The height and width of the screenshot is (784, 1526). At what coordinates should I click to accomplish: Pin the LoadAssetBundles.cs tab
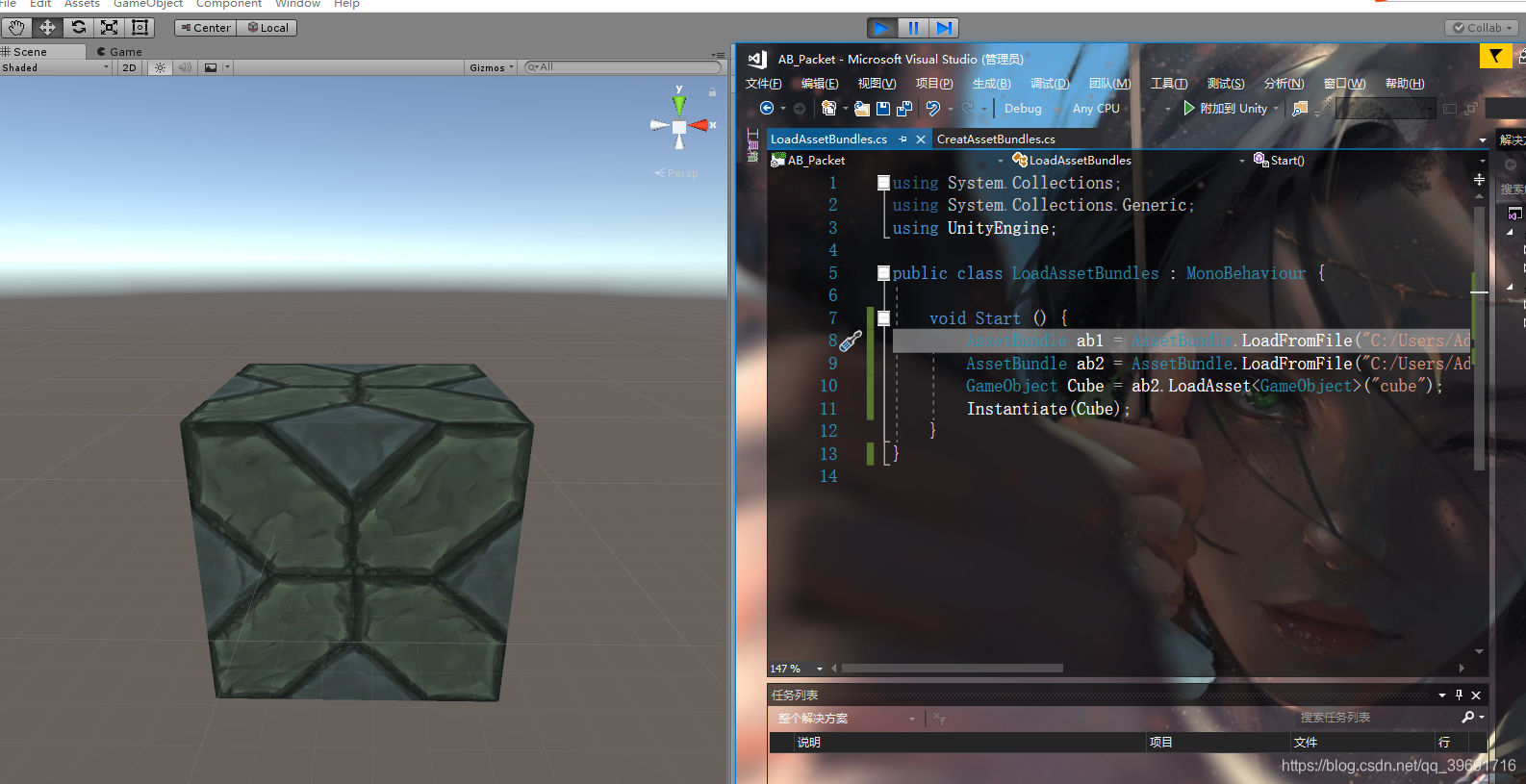903,139
